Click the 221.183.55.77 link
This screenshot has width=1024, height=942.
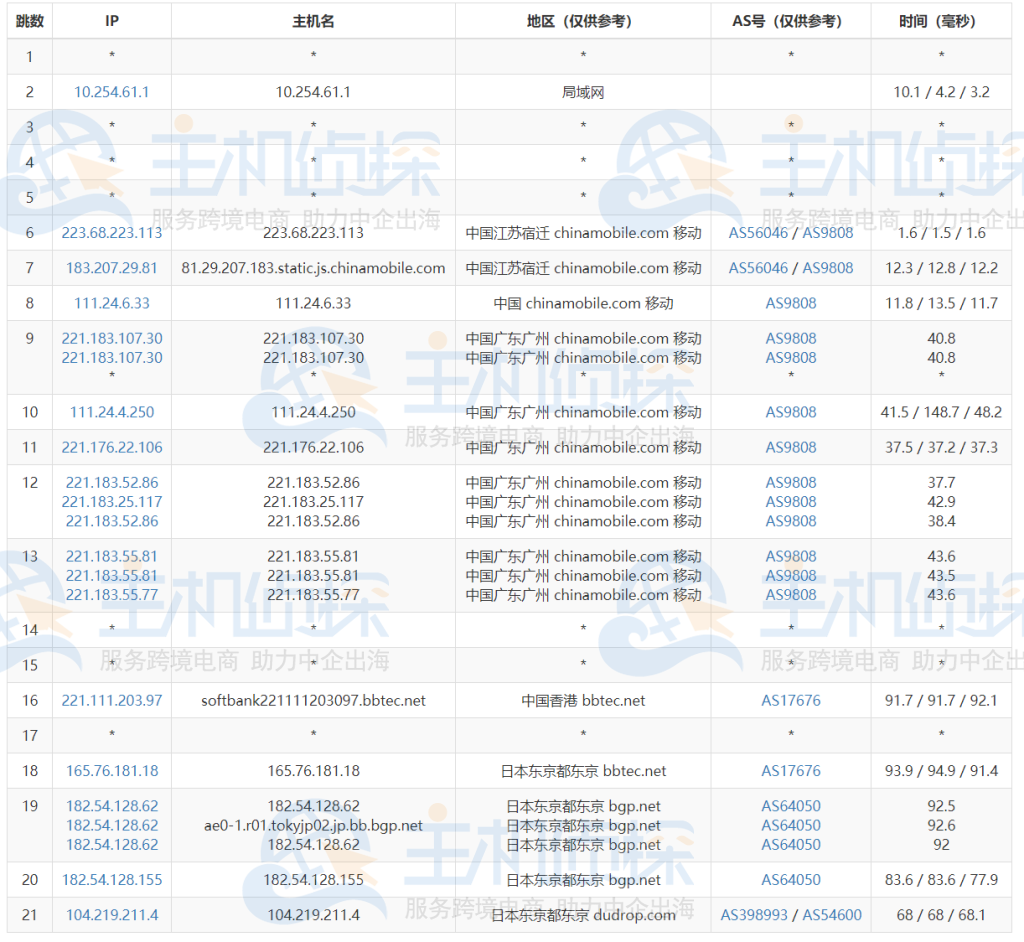(x=111, y=594)
